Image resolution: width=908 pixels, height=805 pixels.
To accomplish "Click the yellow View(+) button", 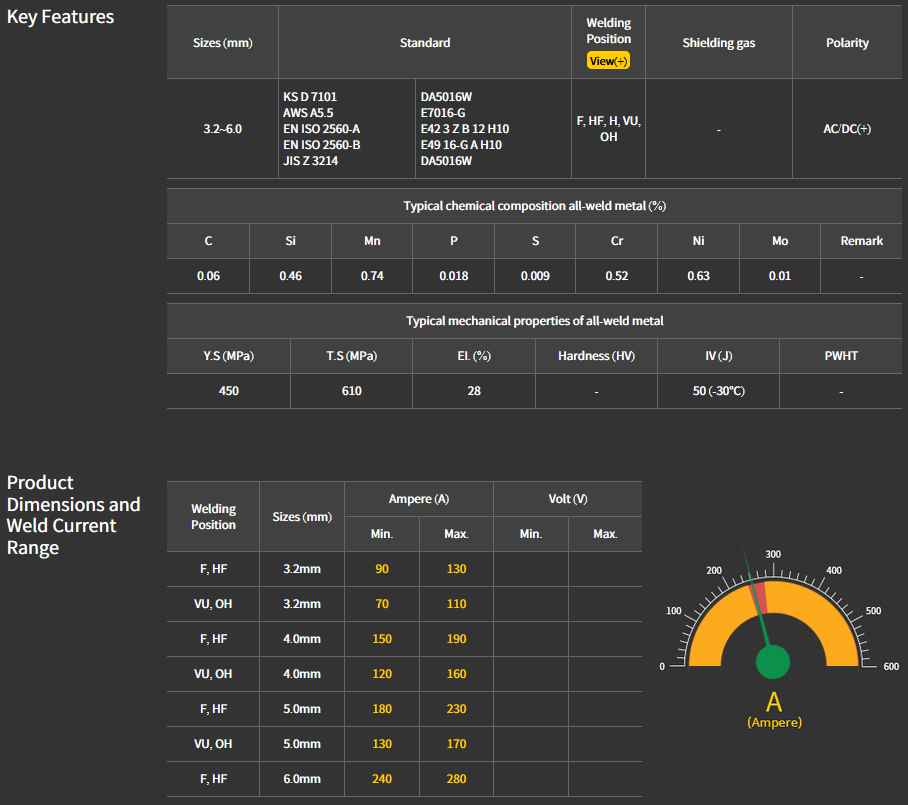I will [x=608, y=61].
